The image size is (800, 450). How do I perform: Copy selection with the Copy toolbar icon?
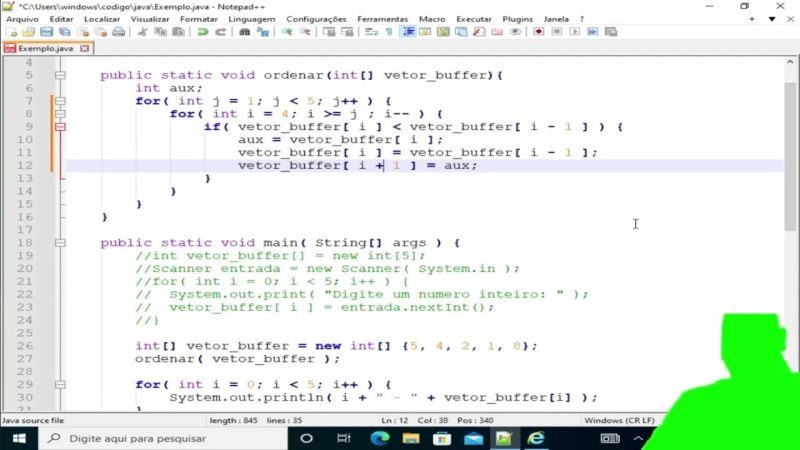(x=160, y=32)
